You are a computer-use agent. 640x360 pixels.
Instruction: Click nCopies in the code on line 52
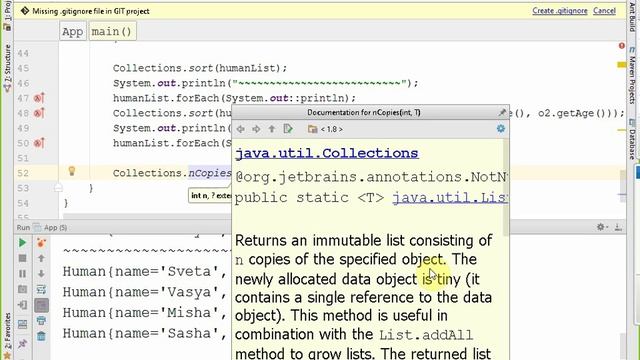pos(210,173)
